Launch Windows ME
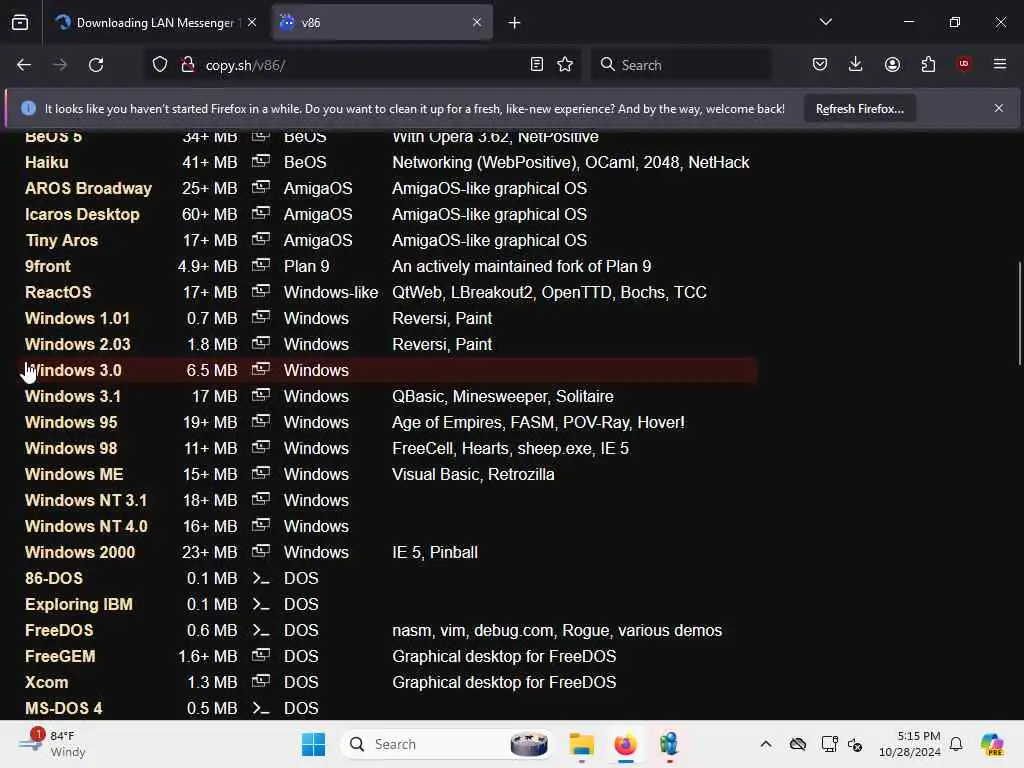This screenshot has height=768, width=1024. point(74,475)
